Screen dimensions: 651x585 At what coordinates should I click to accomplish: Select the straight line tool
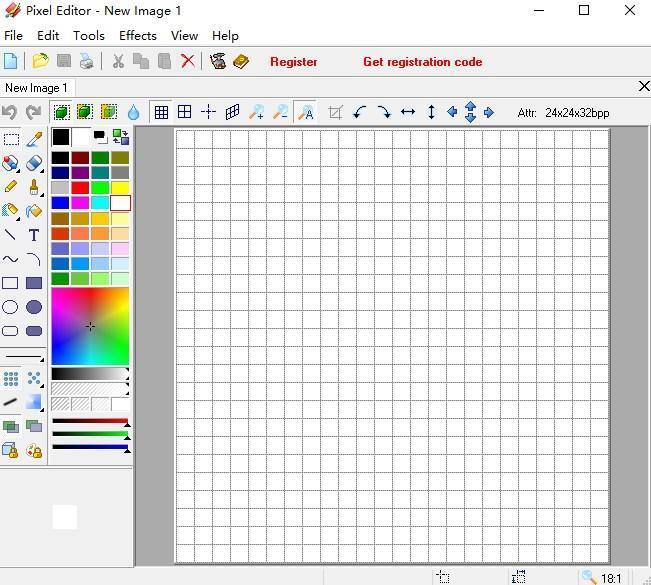click(10, 235)
